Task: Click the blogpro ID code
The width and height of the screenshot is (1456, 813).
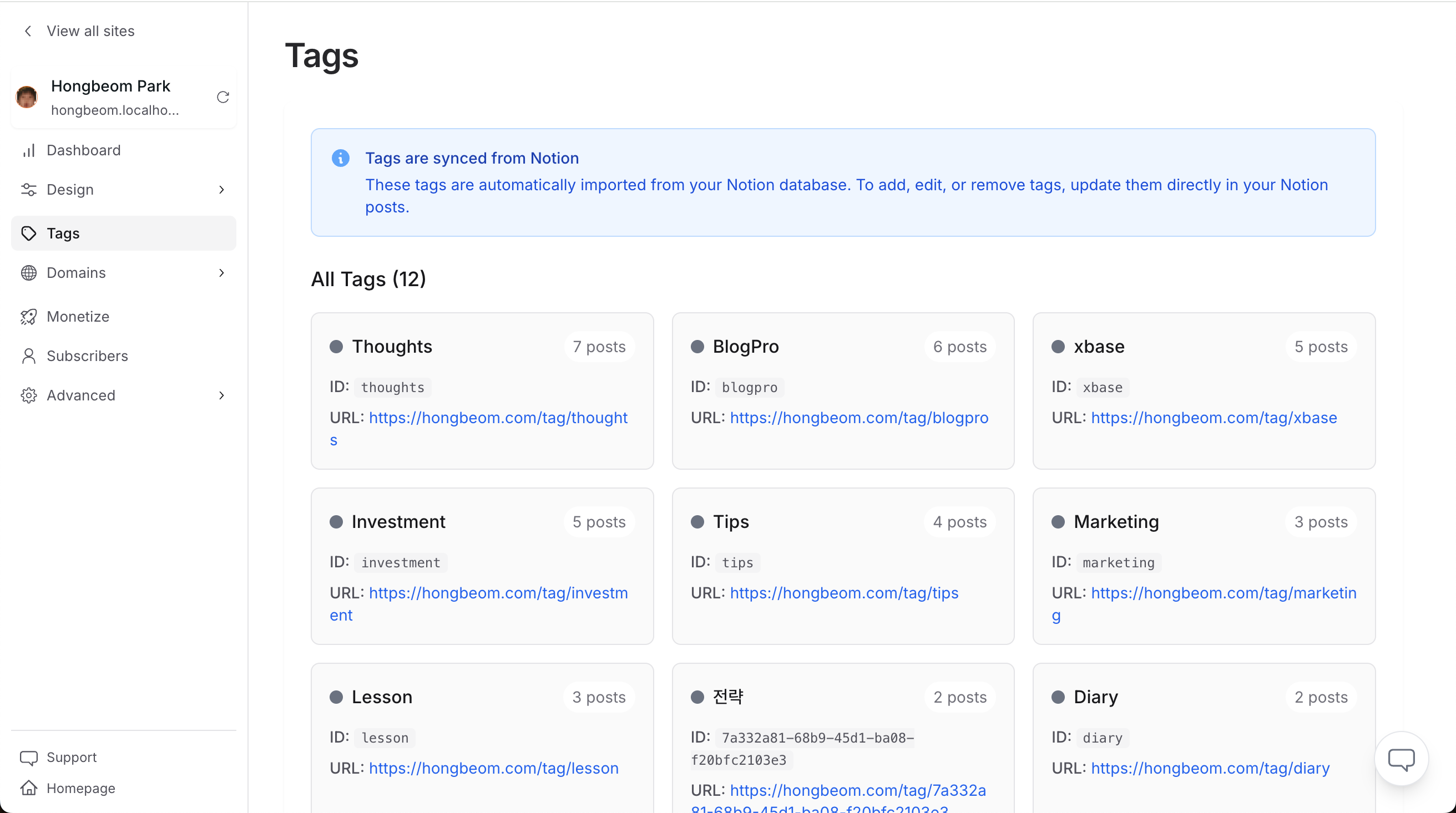Action: point(750,388)
